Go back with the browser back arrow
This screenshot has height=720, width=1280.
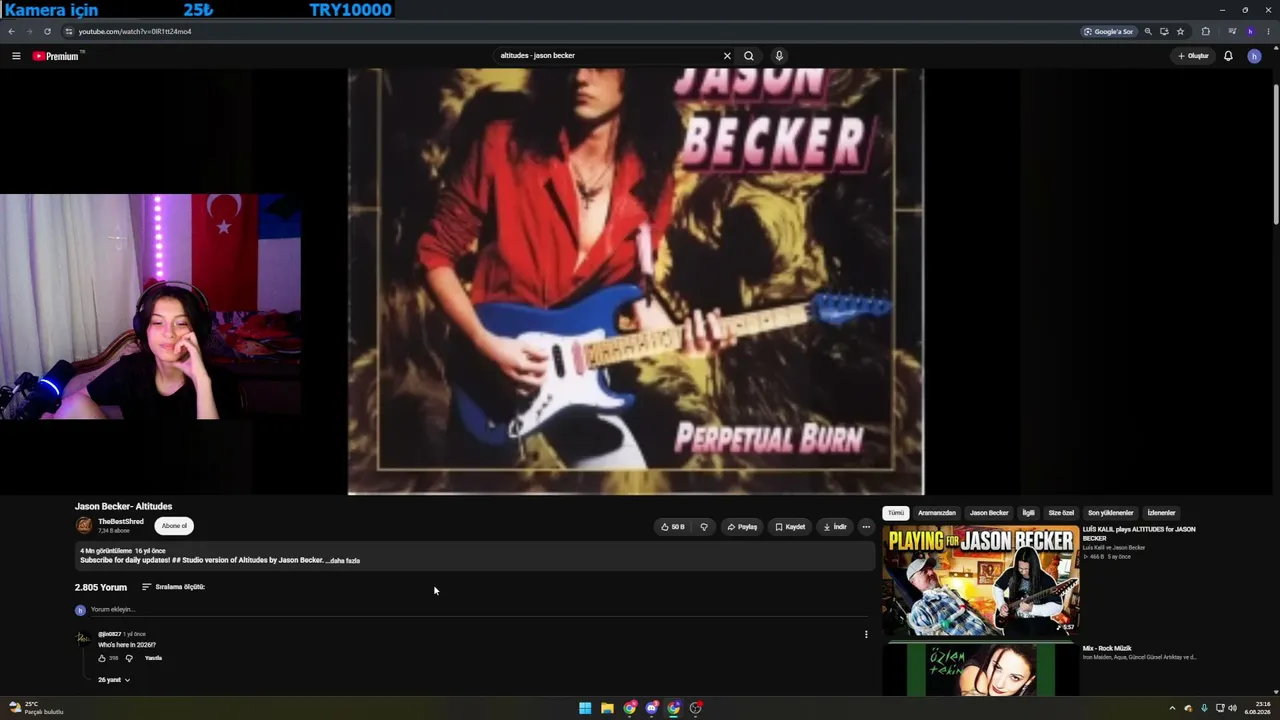tap(11, 31)
